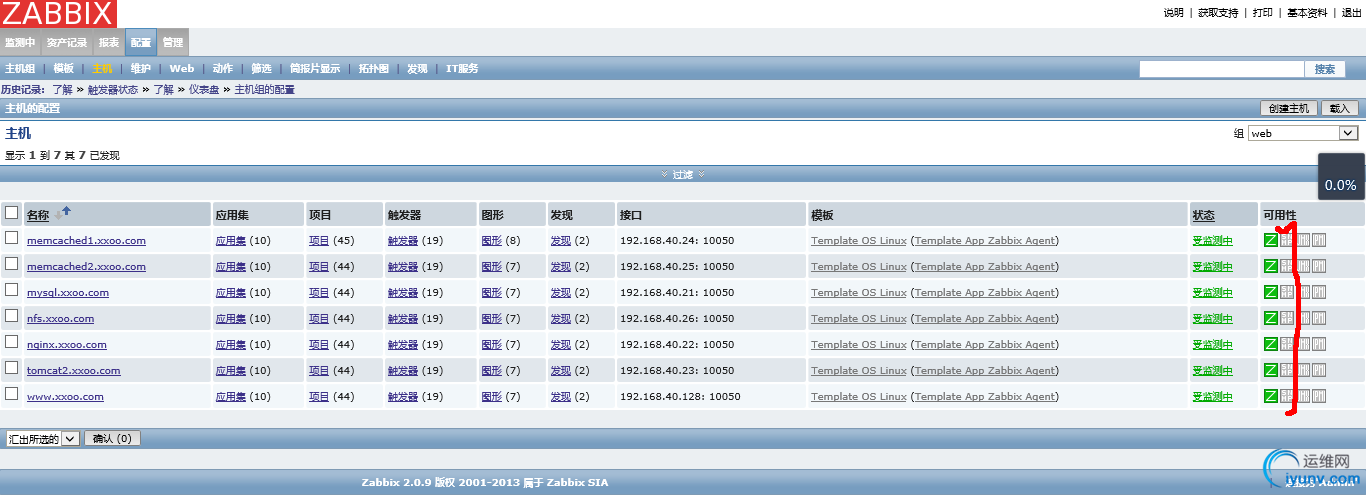Go to 维护 submenu
1366x495 pixels.
point(141,69)
